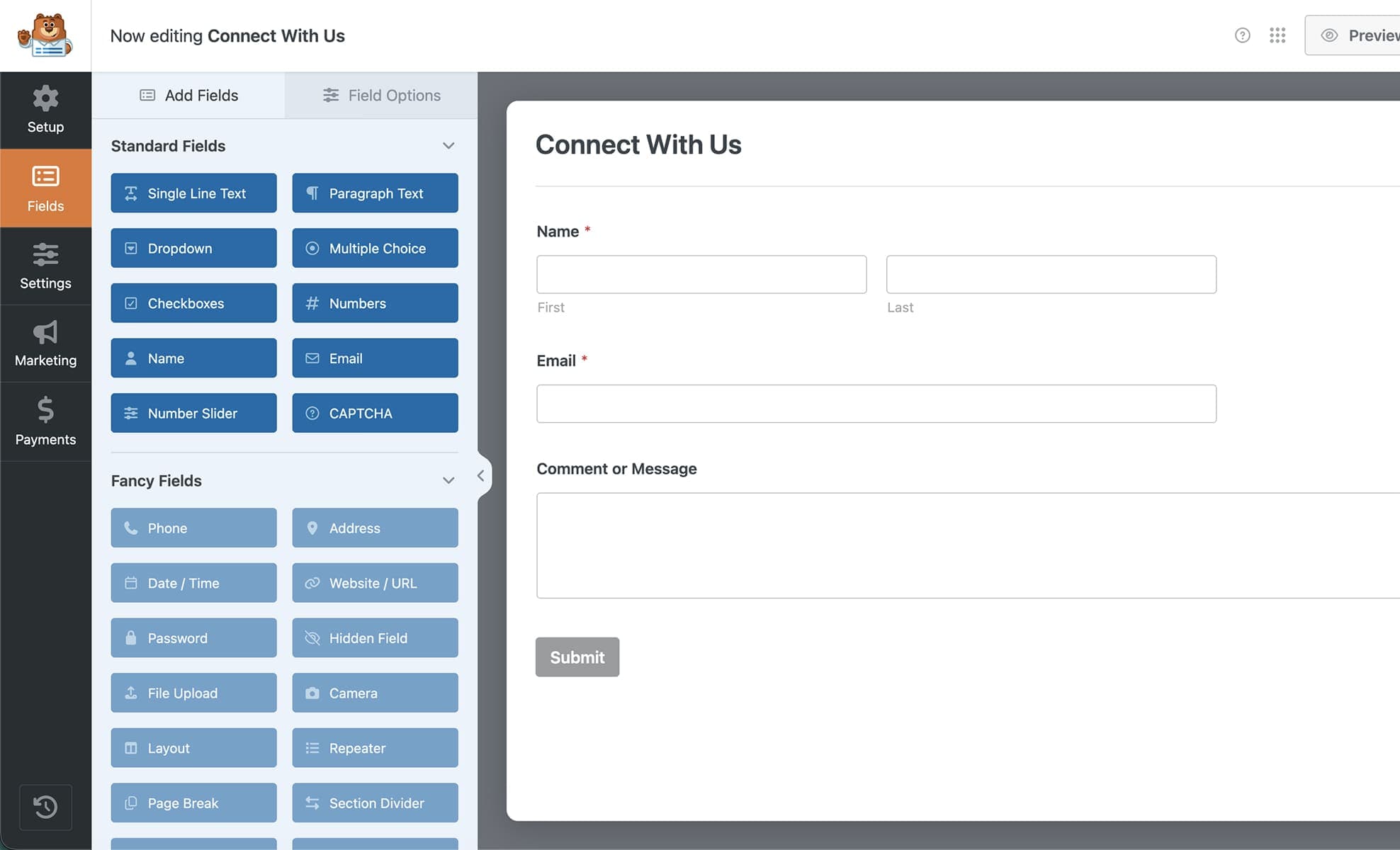Screen dimensions: 1400x850
Task: Collapse the Fancy Fields section
Action: [x=448, y=481]
